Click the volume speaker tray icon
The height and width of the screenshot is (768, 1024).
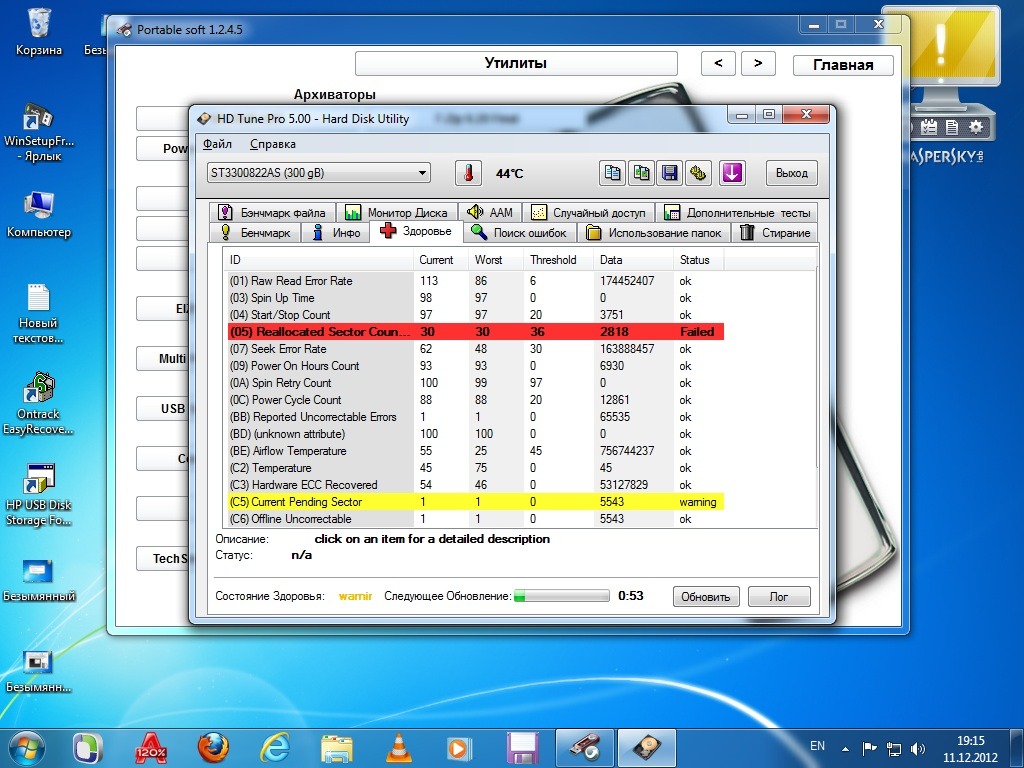(918, 748)
